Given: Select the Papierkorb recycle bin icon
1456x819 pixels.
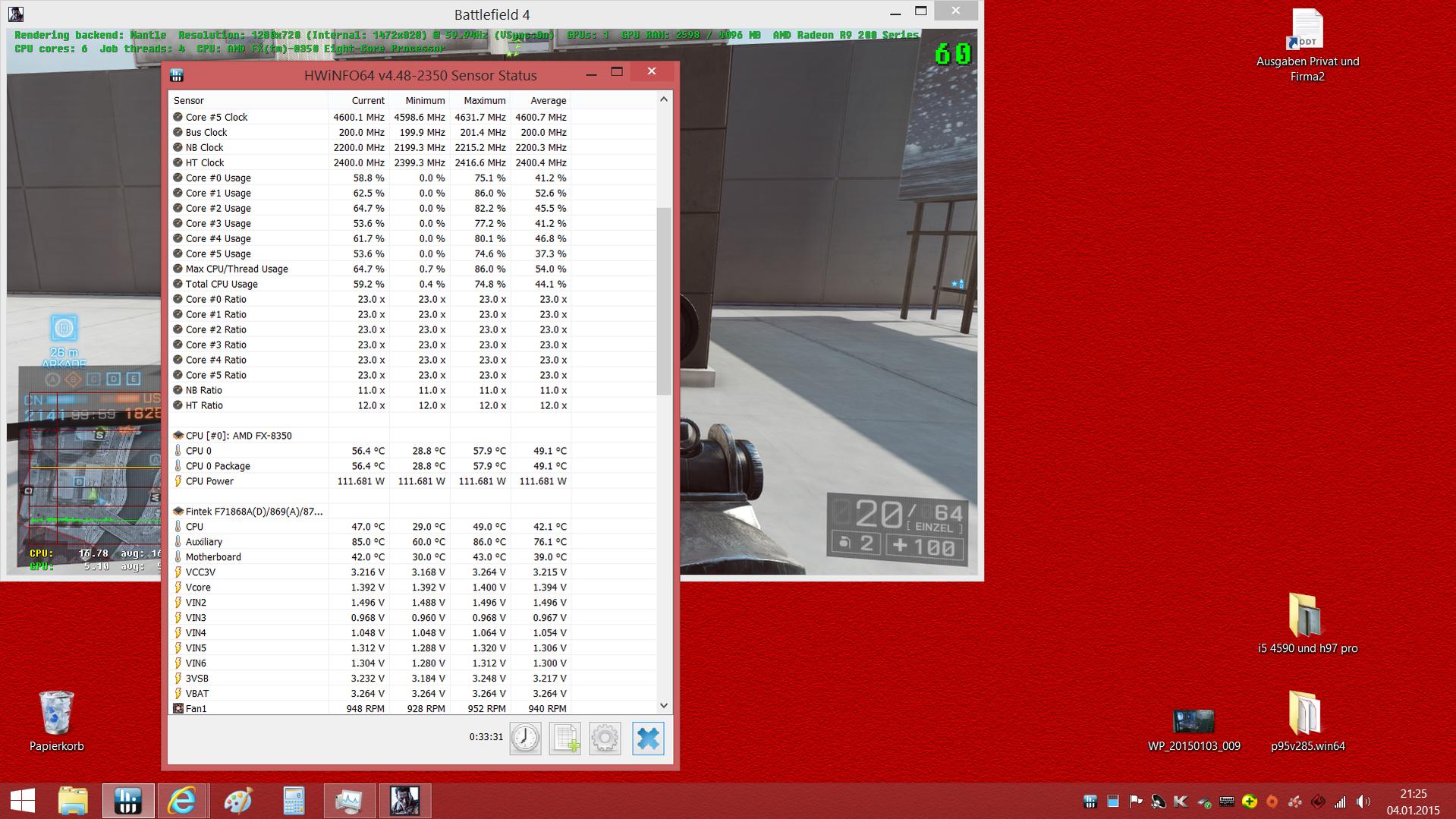Looking at the screenshot, I should pos(57,720).
